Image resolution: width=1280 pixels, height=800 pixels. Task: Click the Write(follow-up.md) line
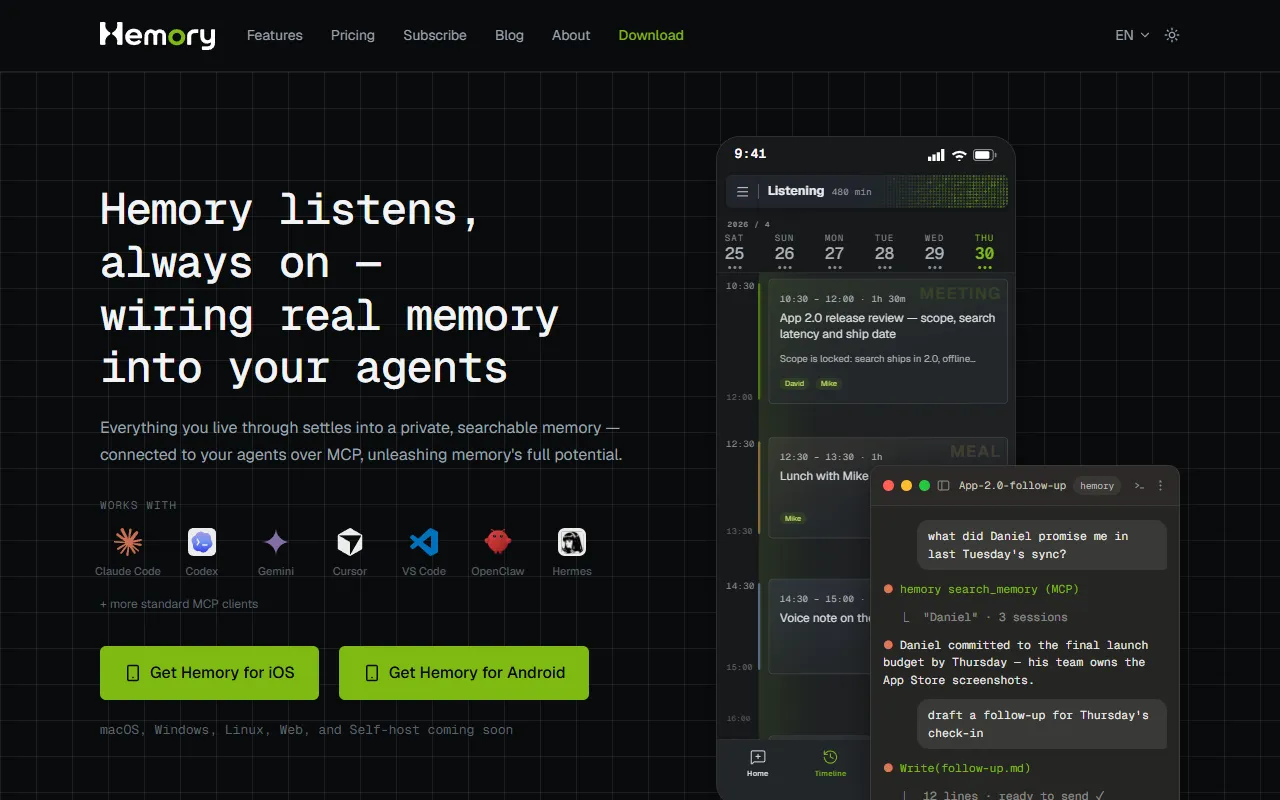[x=957, y=768]
